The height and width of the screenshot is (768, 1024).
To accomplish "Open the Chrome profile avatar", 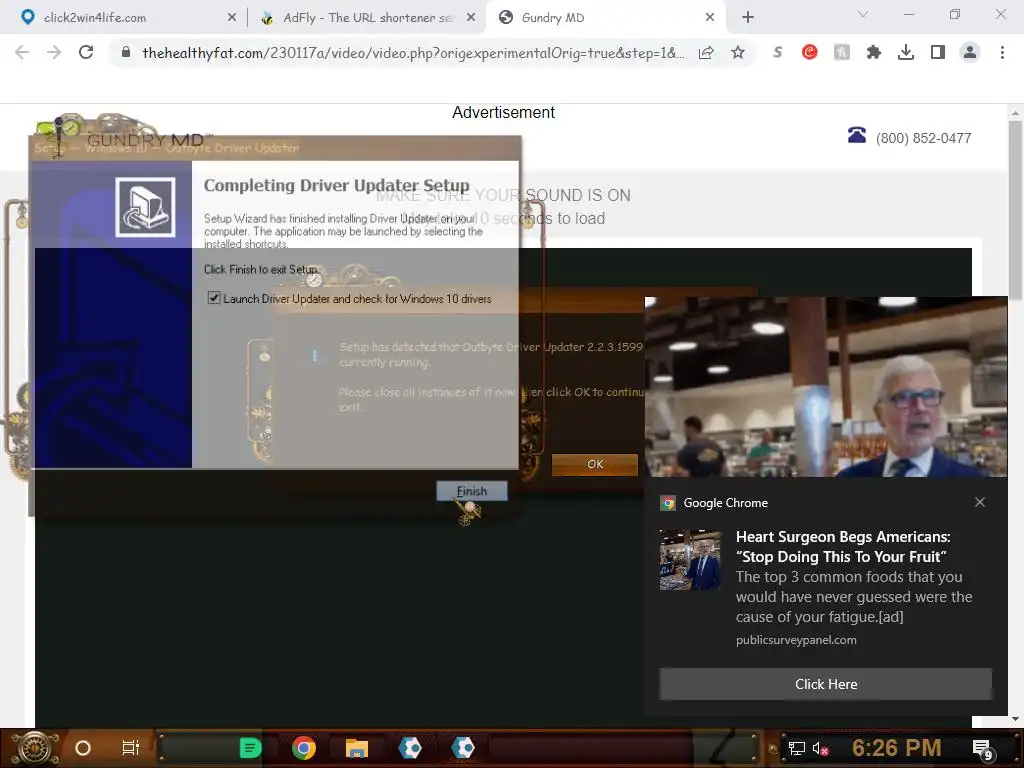I will tap(970, 52).
